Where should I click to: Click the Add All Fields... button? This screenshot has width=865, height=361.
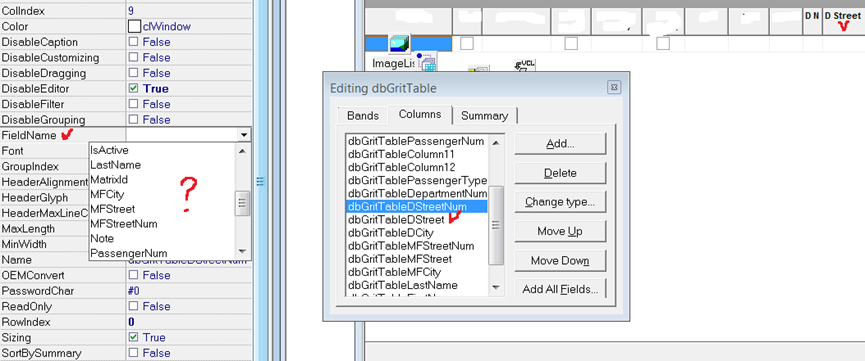(560, 289)
